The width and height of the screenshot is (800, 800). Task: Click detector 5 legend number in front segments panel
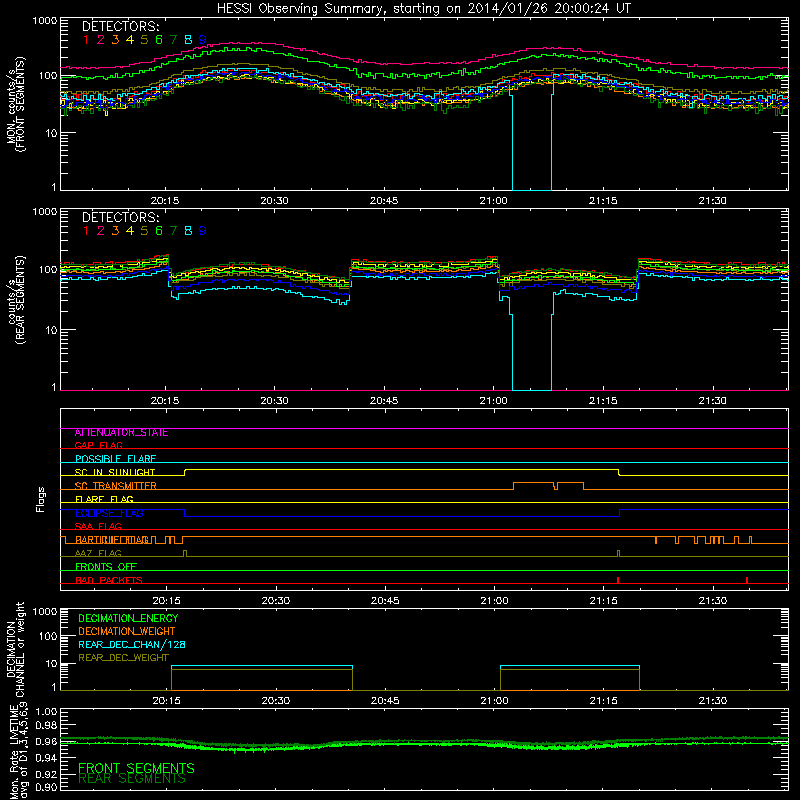click(144, 40)
